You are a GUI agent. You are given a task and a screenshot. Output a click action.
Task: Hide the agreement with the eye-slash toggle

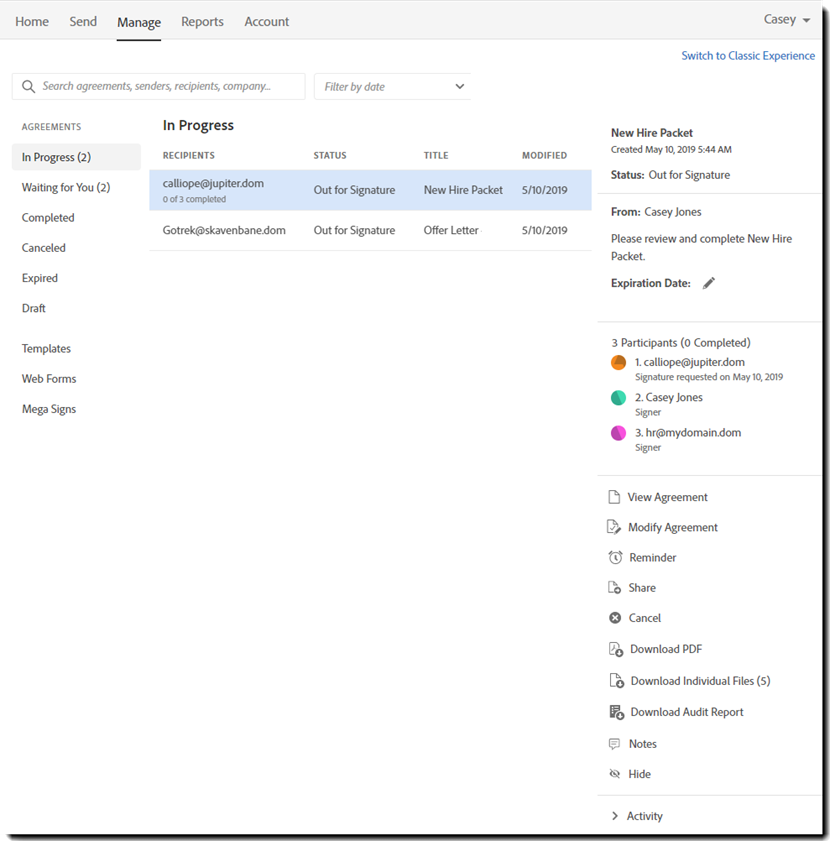point(614,773)
